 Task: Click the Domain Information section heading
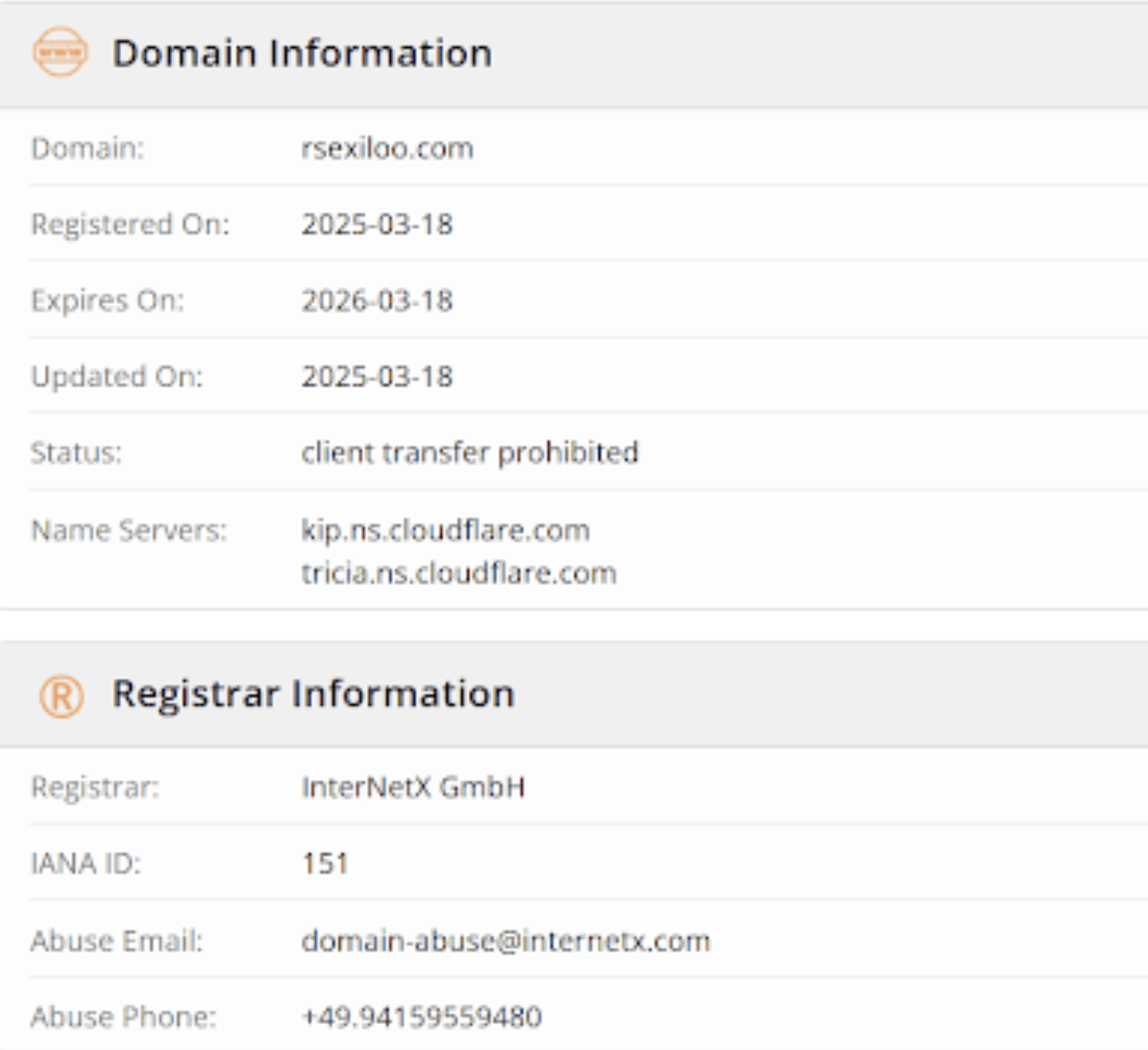(x=301, y=54)
